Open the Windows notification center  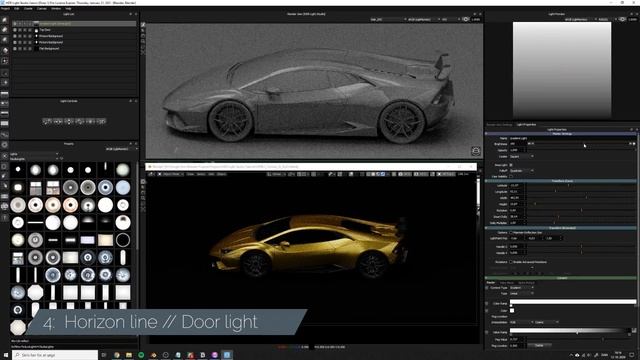pyautogui.click(x=632, y=355)
